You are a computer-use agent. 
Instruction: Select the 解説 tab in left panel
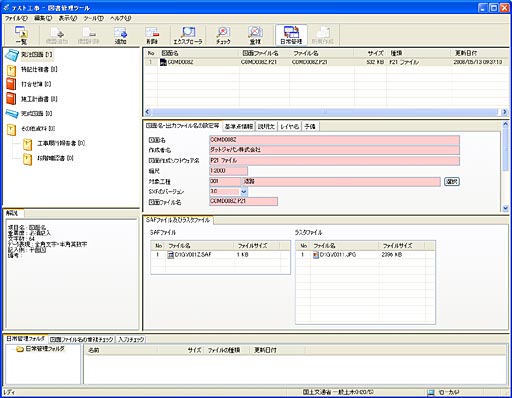13,213
